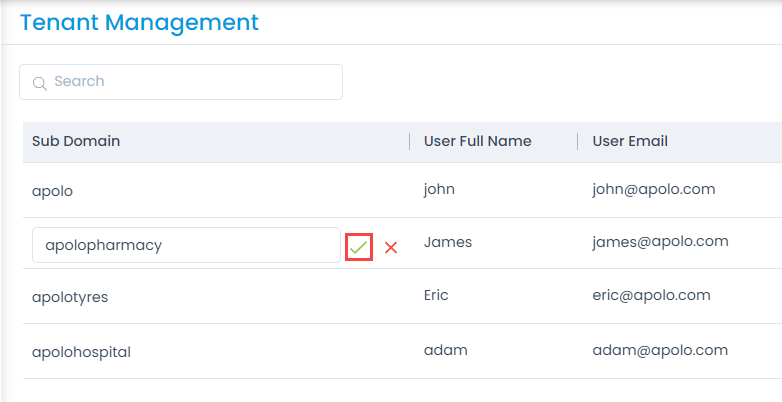This screenshot has height=402, width=782.
Task: Sort by User Full Name column
Action: 477,141
